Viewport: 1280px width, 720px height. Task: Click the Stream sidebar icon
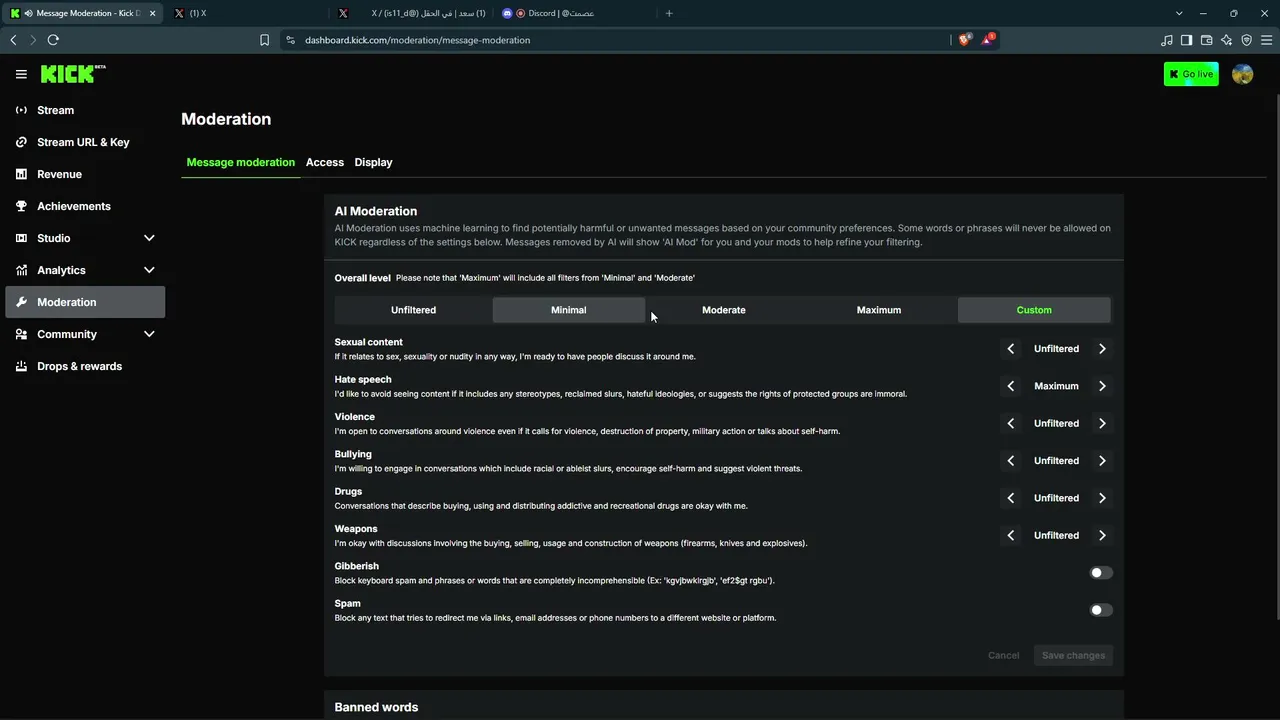point(21,110)
